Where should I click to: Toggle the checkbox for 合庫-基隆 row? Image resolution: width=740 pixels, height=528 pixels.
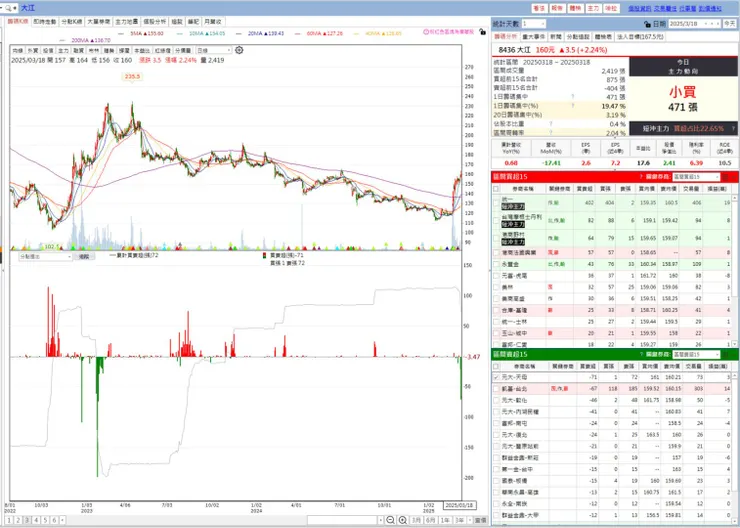click(x=496, y=310)
